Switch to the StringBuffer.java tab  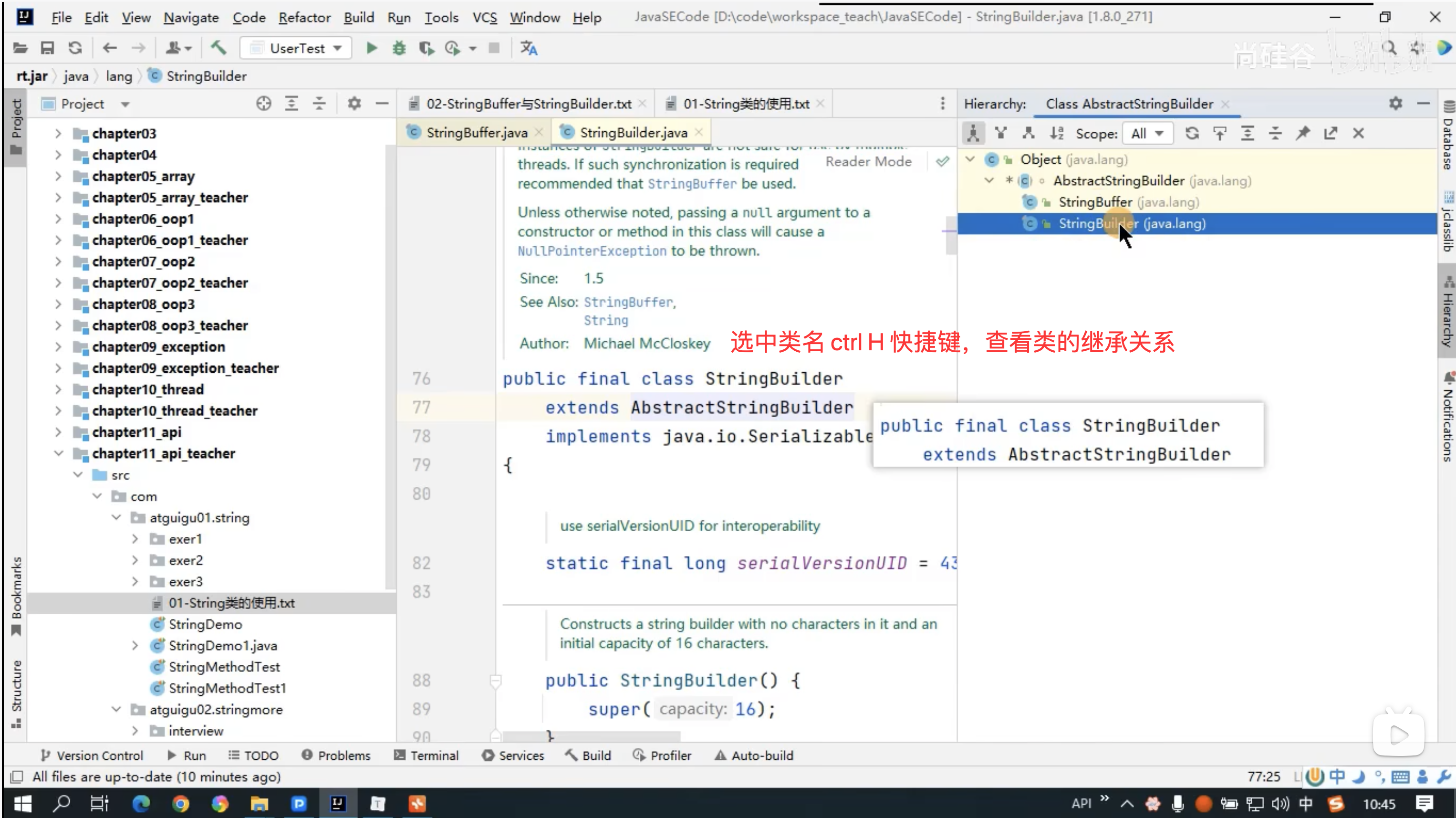[x=477, y=132]
